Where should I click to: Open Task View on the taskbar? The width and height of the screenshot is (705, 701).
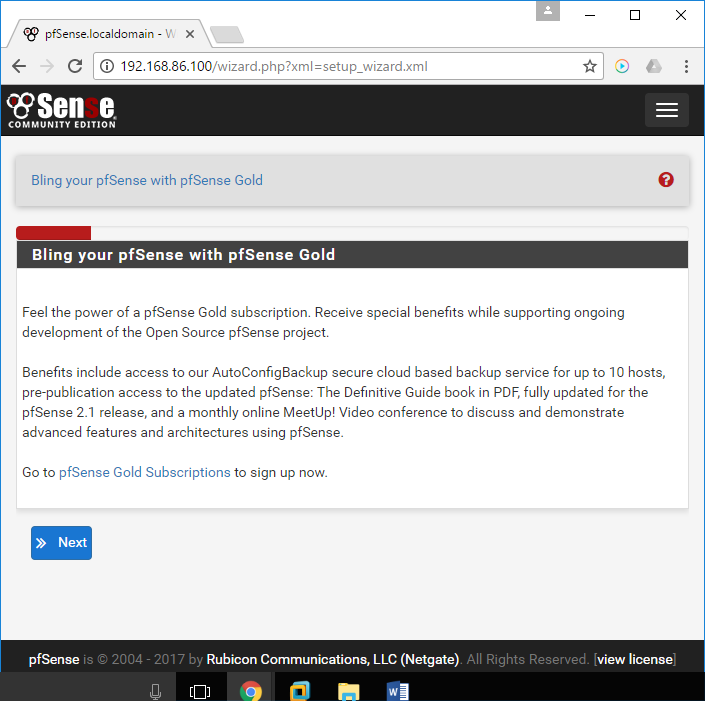[200, 691]
